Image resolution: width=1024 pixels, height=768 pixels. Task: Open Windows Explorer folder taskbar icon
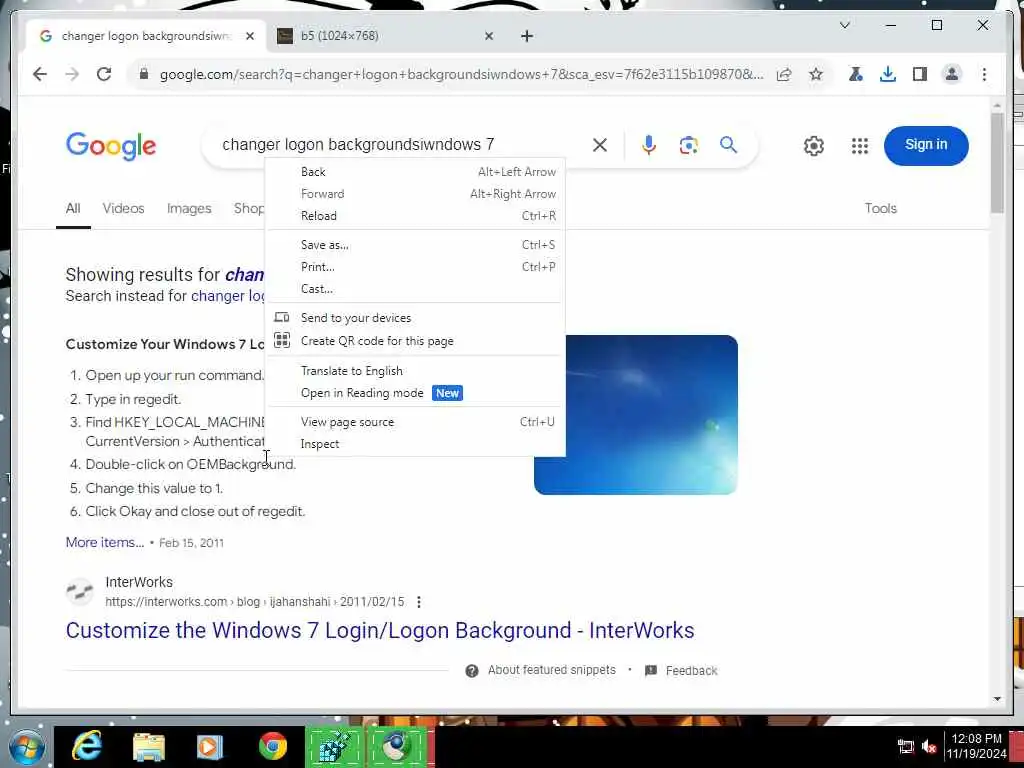149,747
